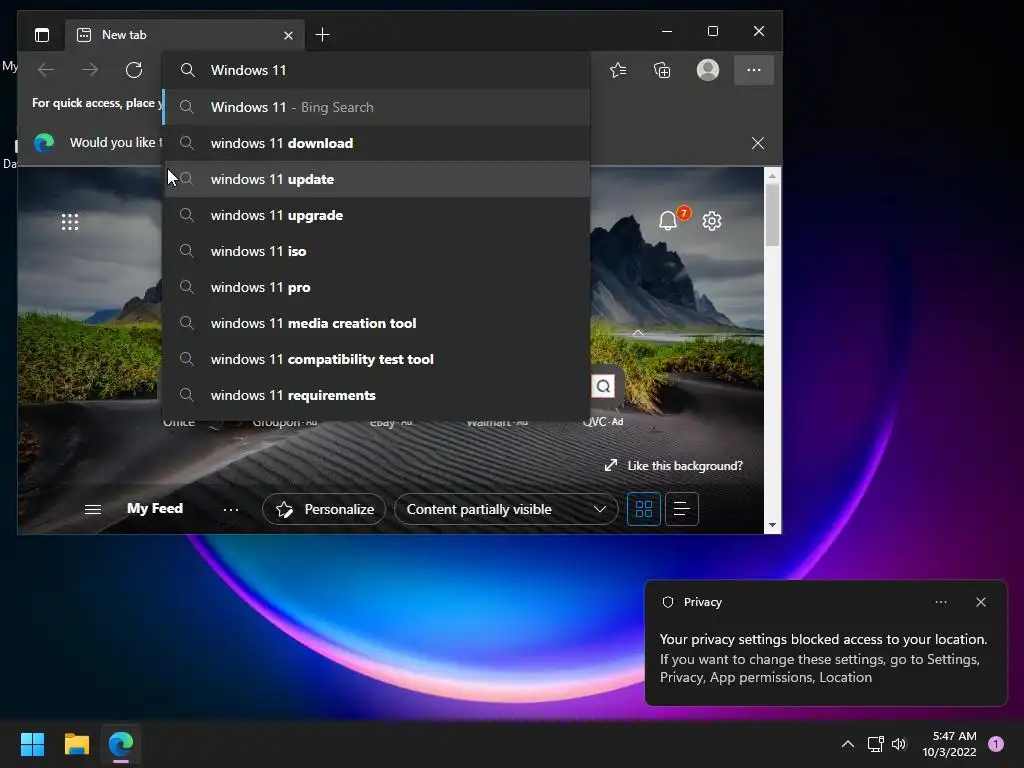Click the page search magnifier button
Image resolution: width=1024 pixels, height=768 pixels.
coord(603,386)
